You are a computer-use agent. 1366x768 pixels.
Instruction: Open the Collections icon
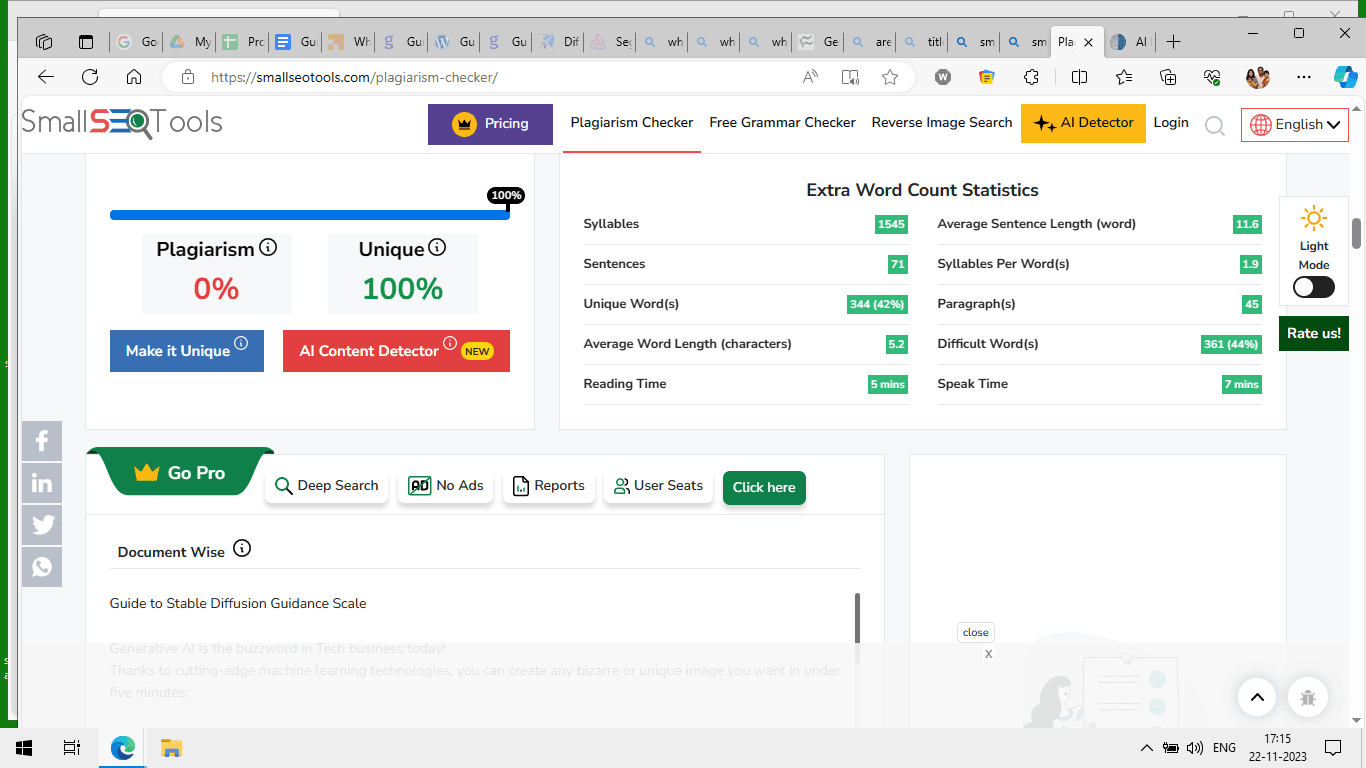(1168, 77)
